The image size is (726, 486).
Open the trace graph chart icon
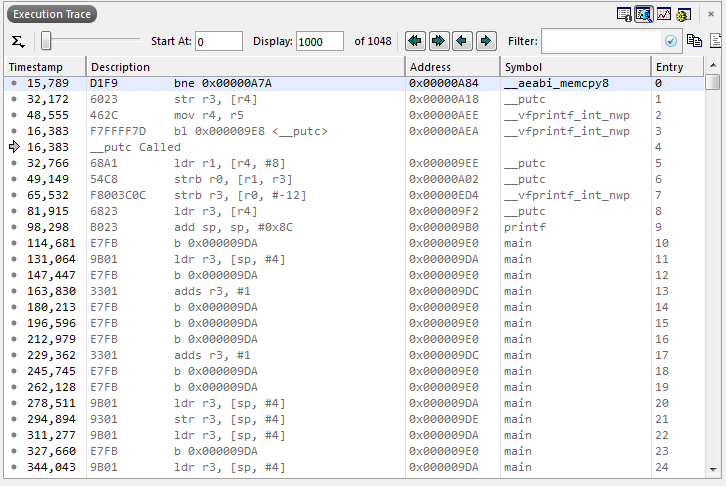coord(664,14)
